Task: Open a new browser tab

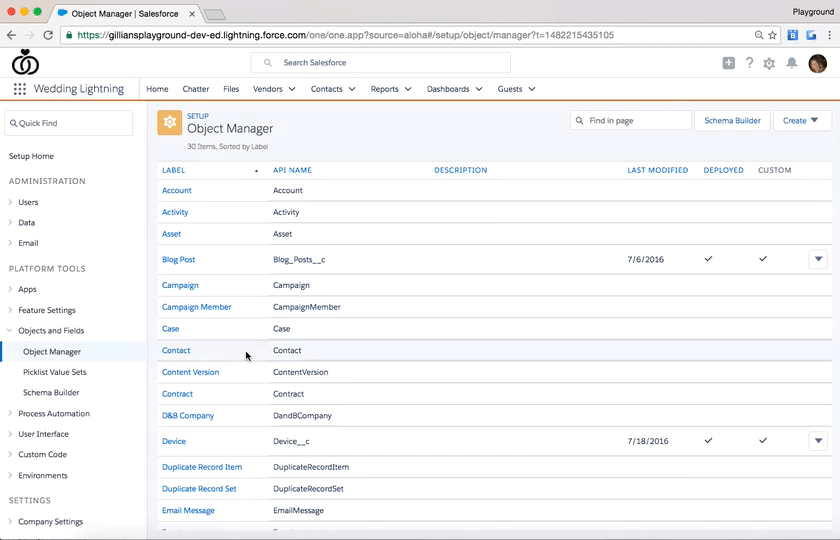Action: (215, 14)
